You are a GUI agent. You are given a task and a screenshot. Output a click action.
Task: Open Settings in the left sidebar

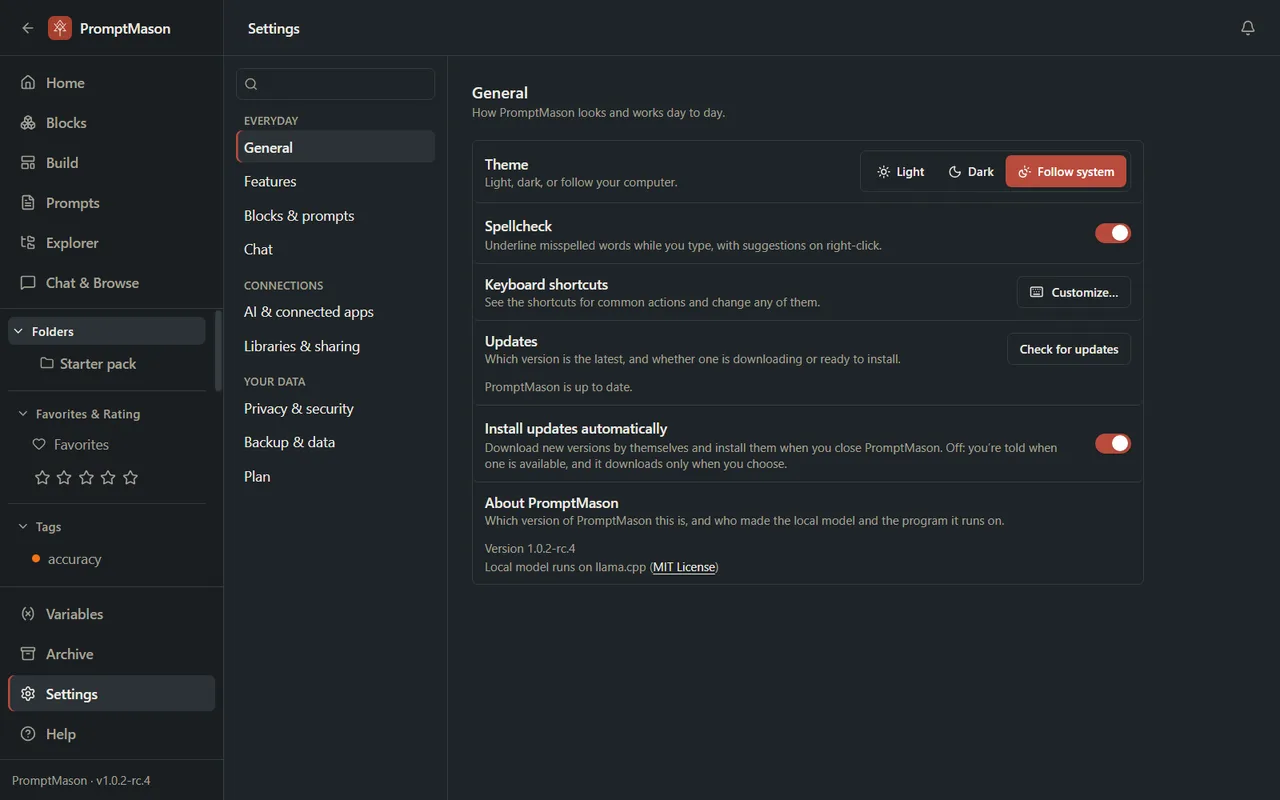pyautogui.click(x=111, y=694)
